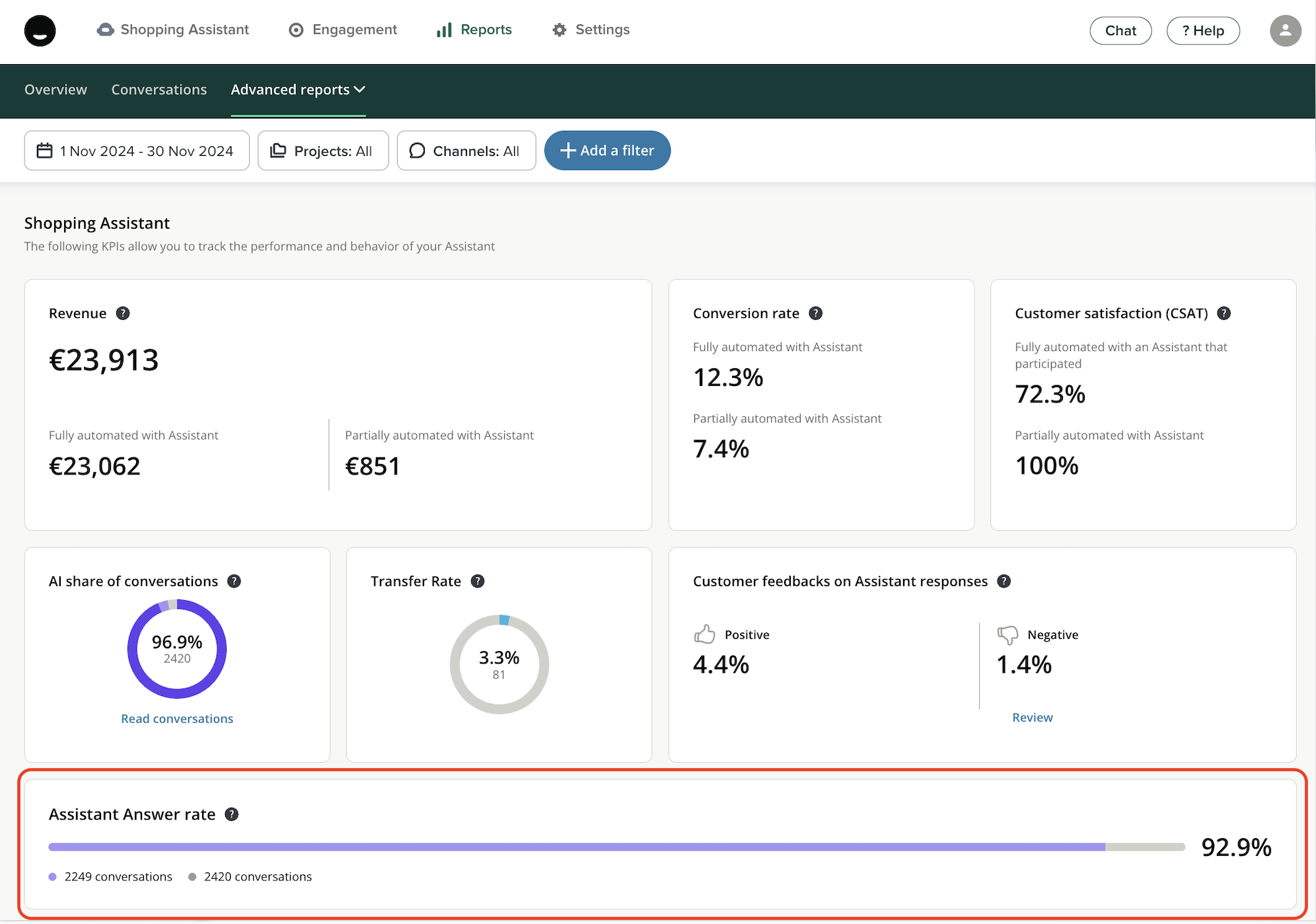1316x924 pixels.
Task: Expand the Advanced reports dropdown
Action: pyautogui.click(x=298, y=90)
